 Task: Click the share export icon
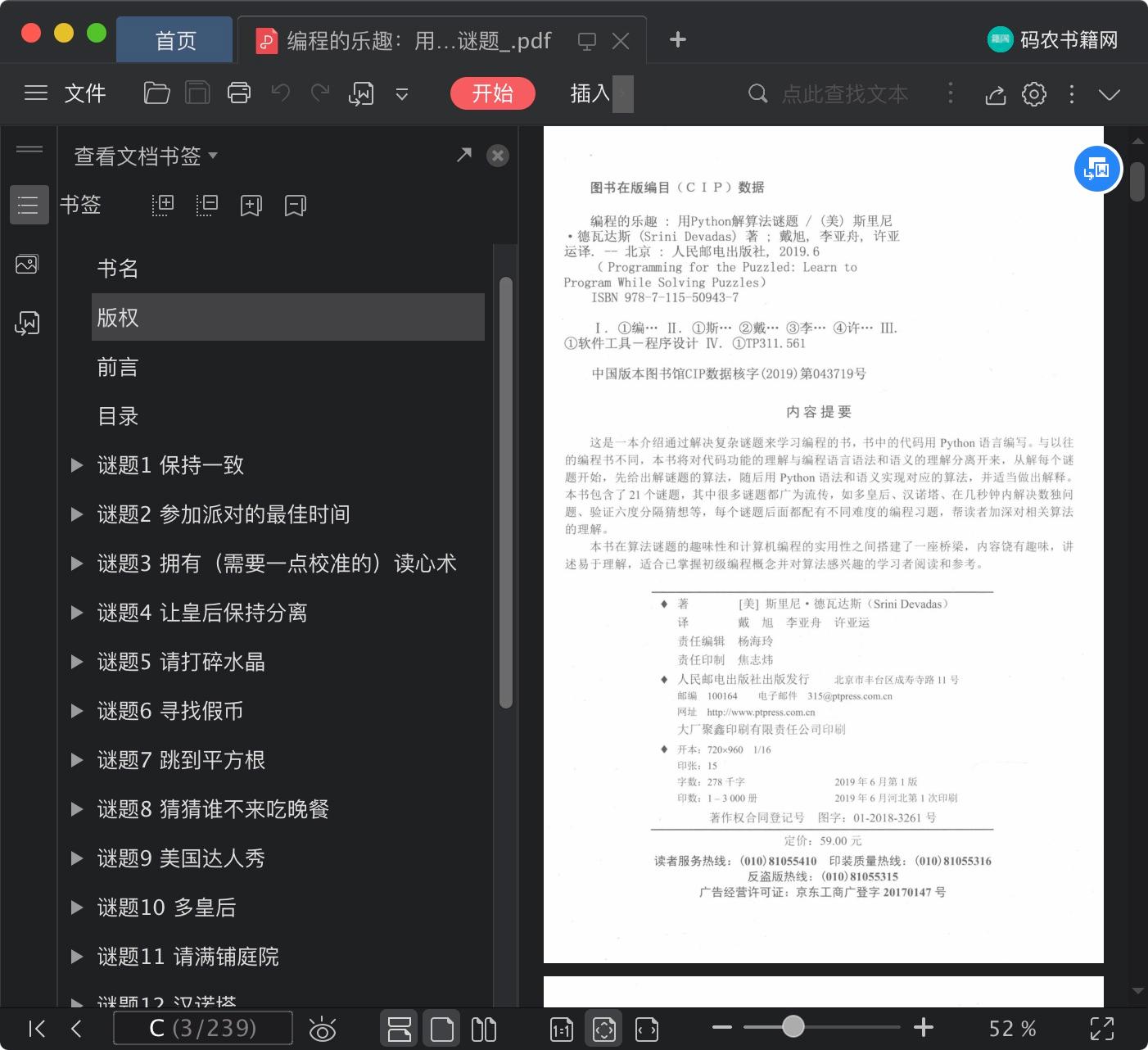point(995,94)
